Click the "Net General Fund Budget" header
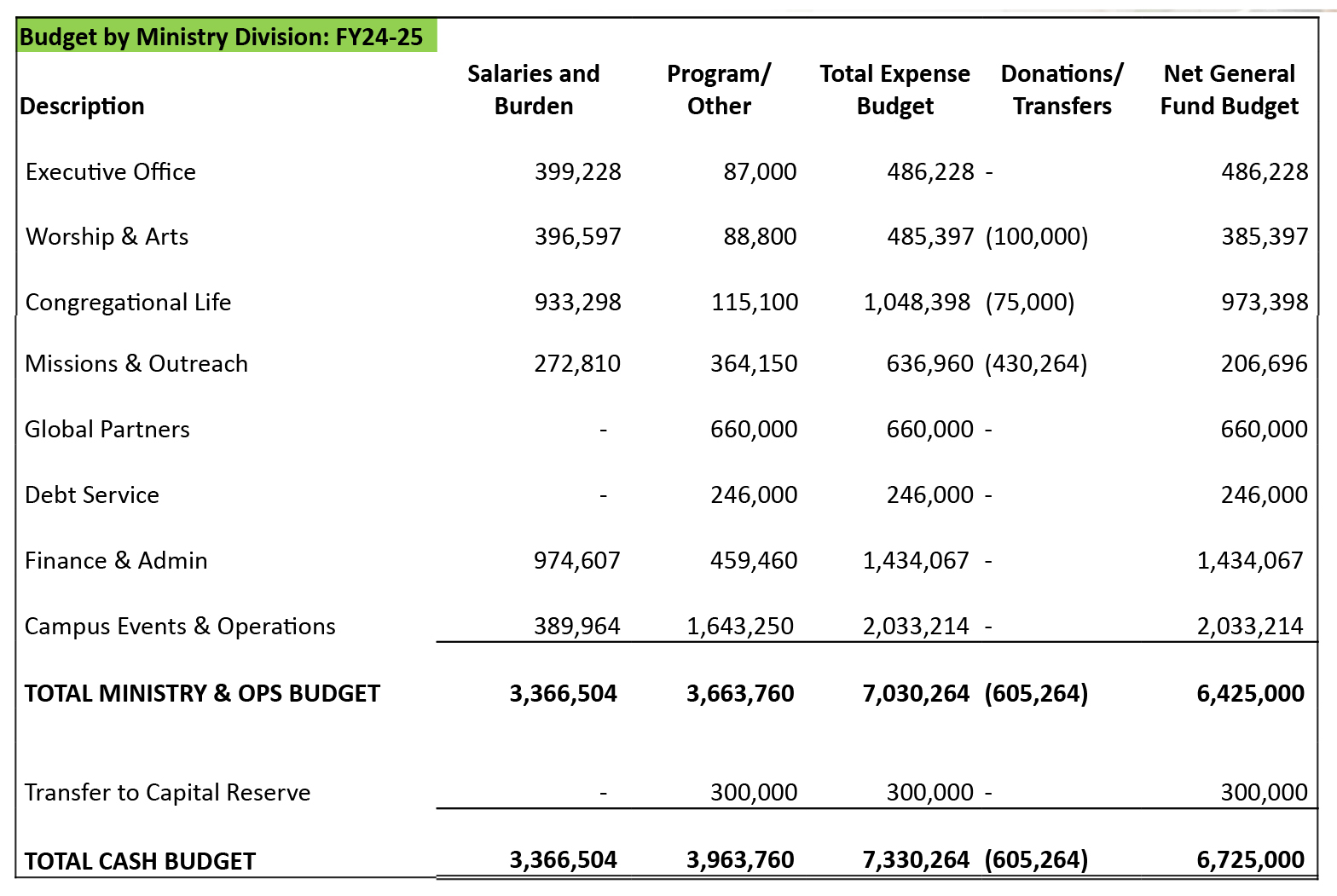The width and height of the screenshot is (1337, 896). coord(1229,90)
